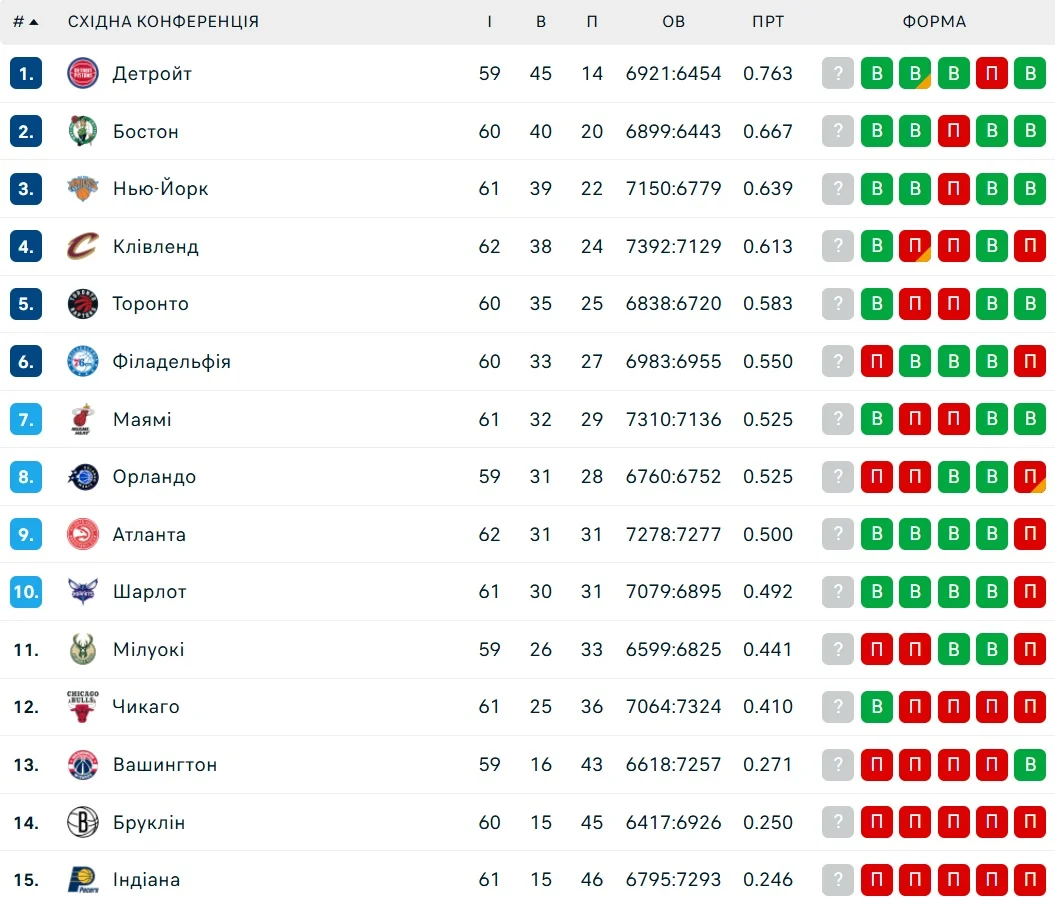Open the Вашингтон team page link
1055x905 pixels.
[165, 765]
